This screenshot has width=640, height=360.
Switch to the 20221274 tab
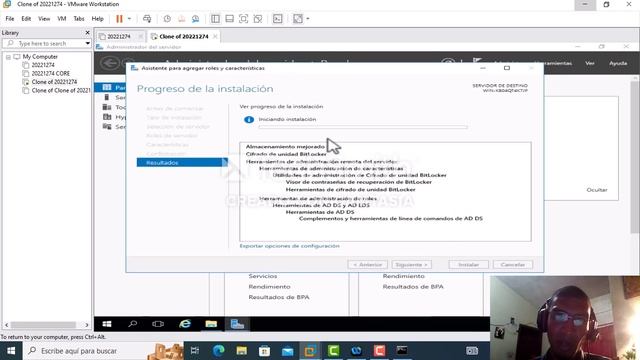click(x=119, y=36)
